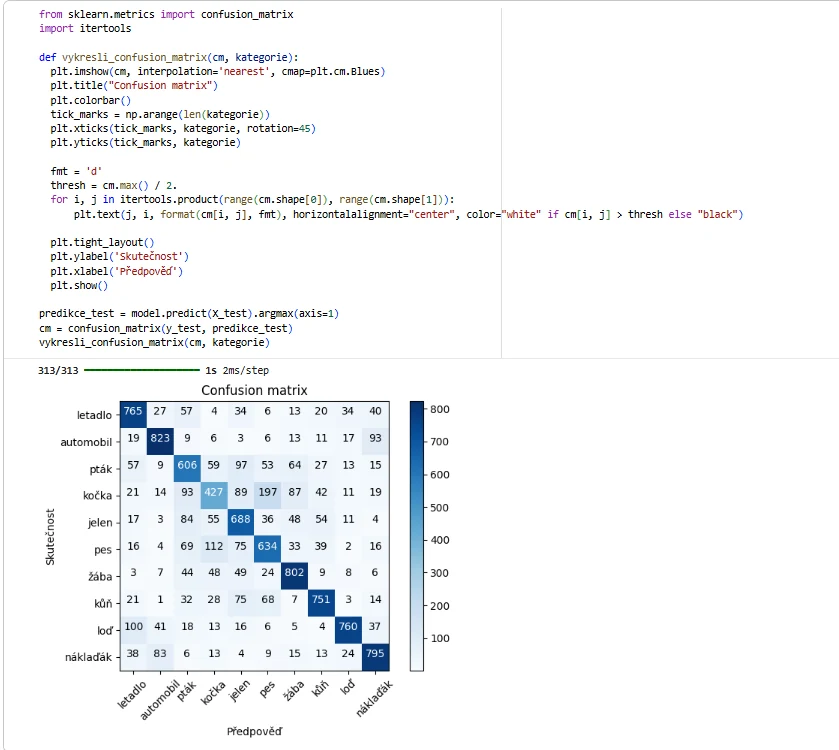The width and height of the screenshot is (839, 750).
Task: Click the 'def vykresli_confusion_matrix' function definition line
Action: click(169, 57)
